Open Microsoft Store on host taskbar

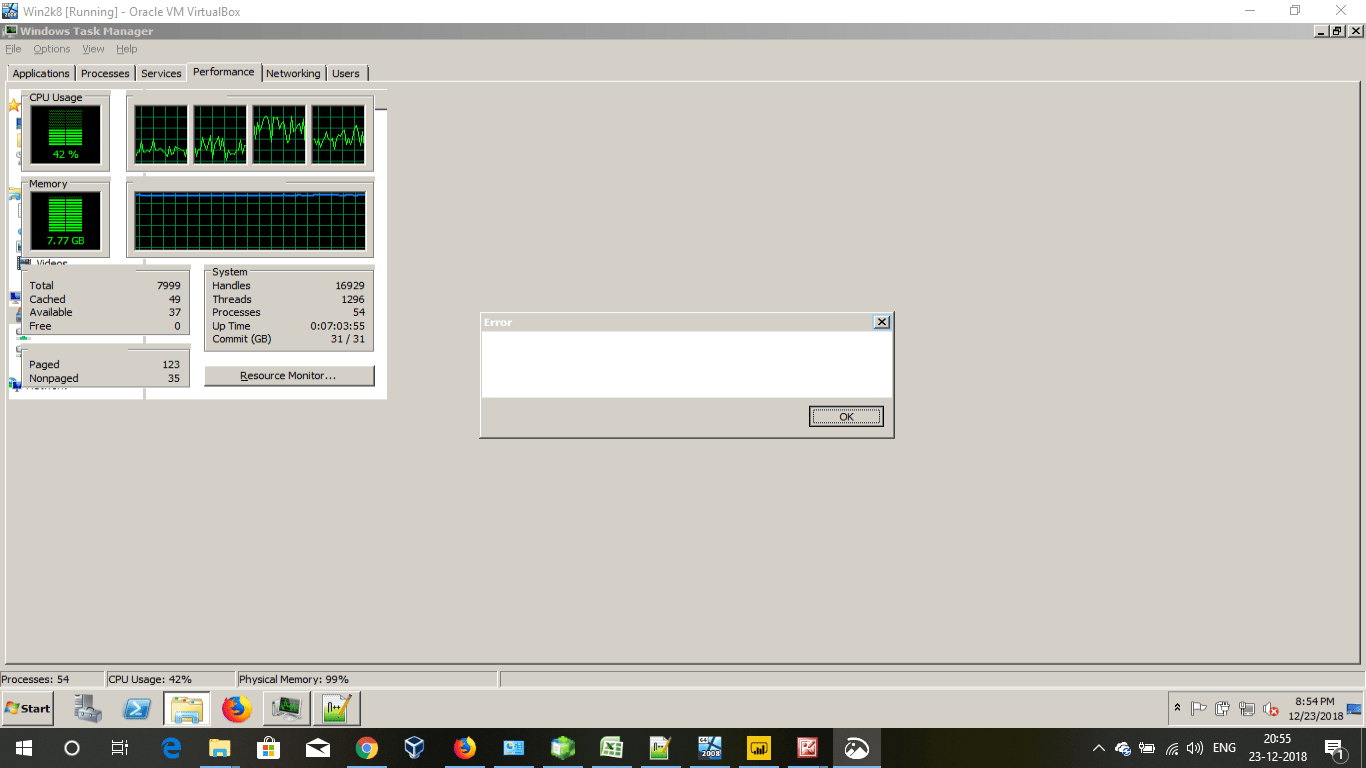[x=268, y=748]
